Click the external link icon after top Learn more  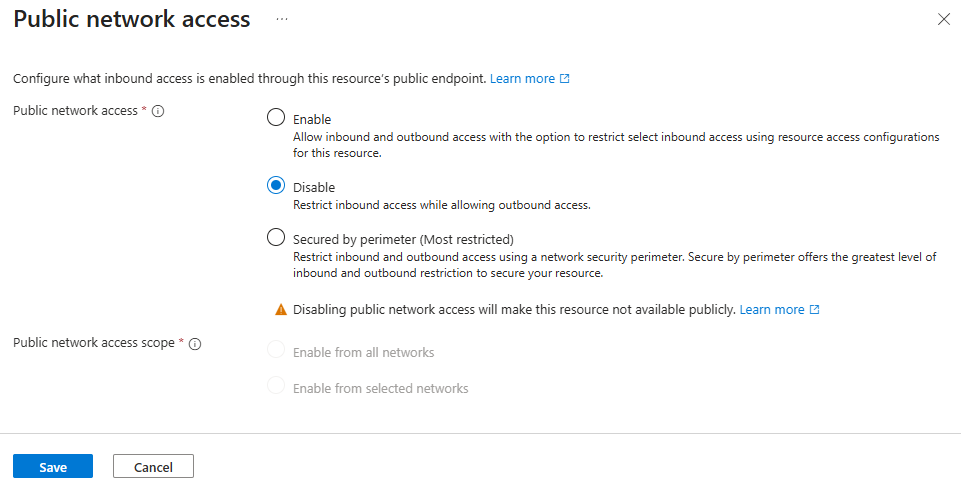pyautogui.click(x=565, y=78)
